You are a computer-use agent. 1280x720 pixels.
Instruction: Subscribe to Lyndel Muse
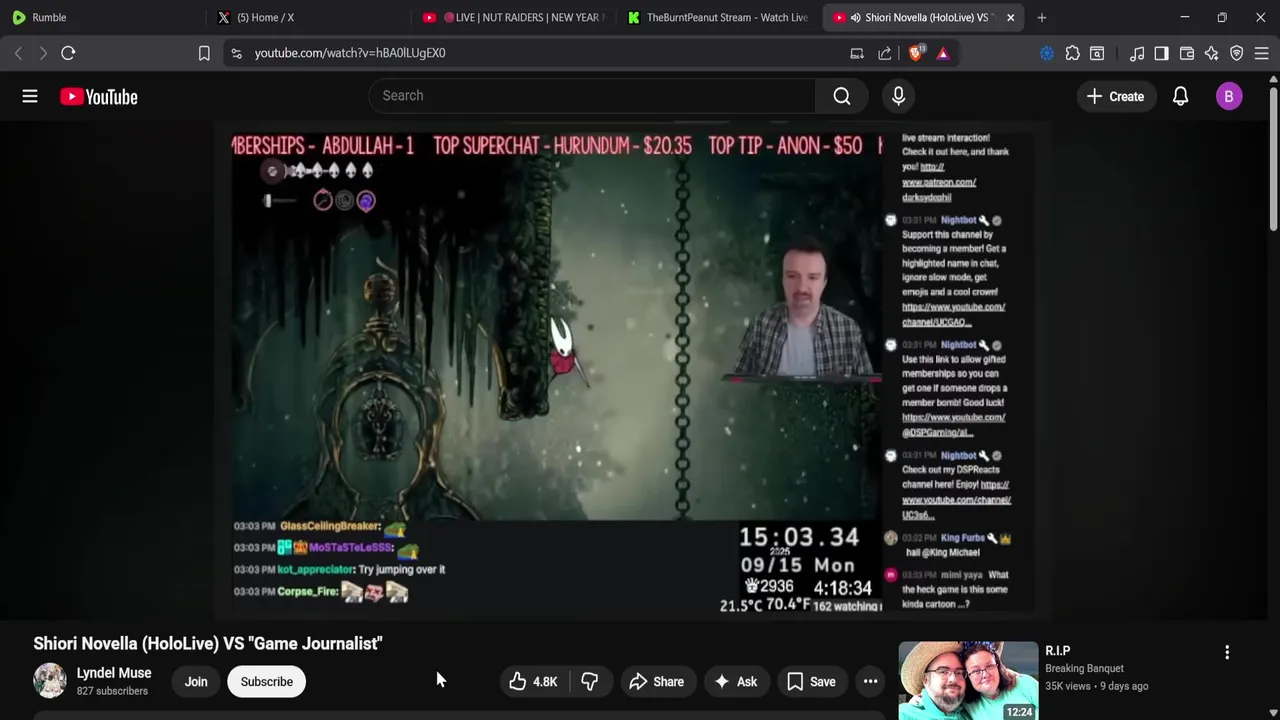coord(266,682)
